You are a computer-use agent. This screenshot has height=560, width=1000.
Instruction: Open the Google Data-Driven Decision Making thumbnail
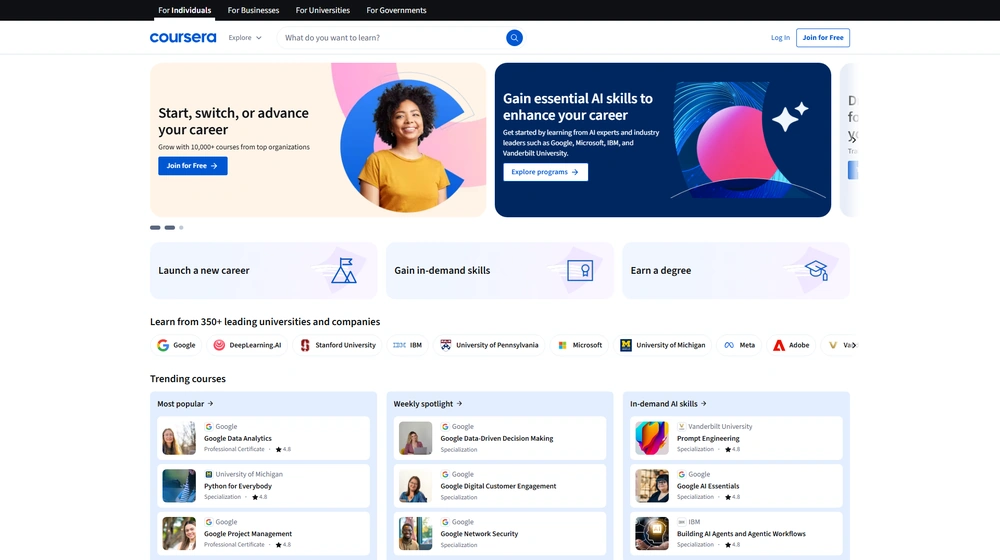point(415,438)
